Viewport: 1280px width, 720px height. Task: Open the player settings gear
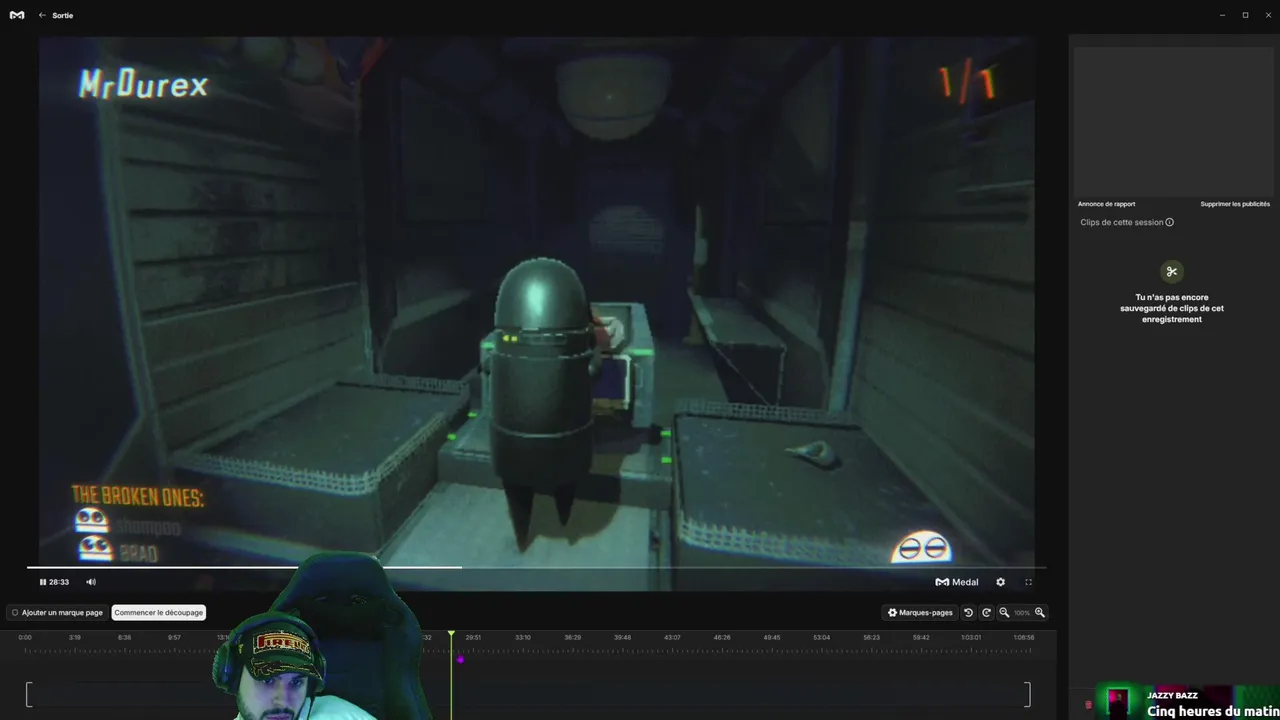point(1000,582)
